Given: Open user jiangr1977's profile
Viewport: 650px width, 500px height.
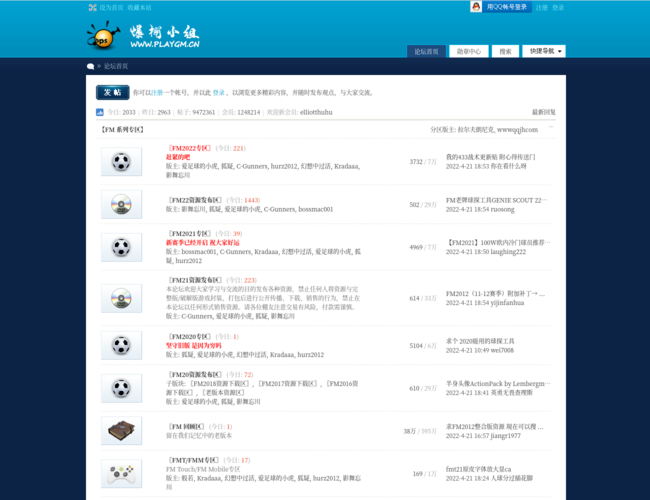Looking at the screenshot, I should coord(506,436).
